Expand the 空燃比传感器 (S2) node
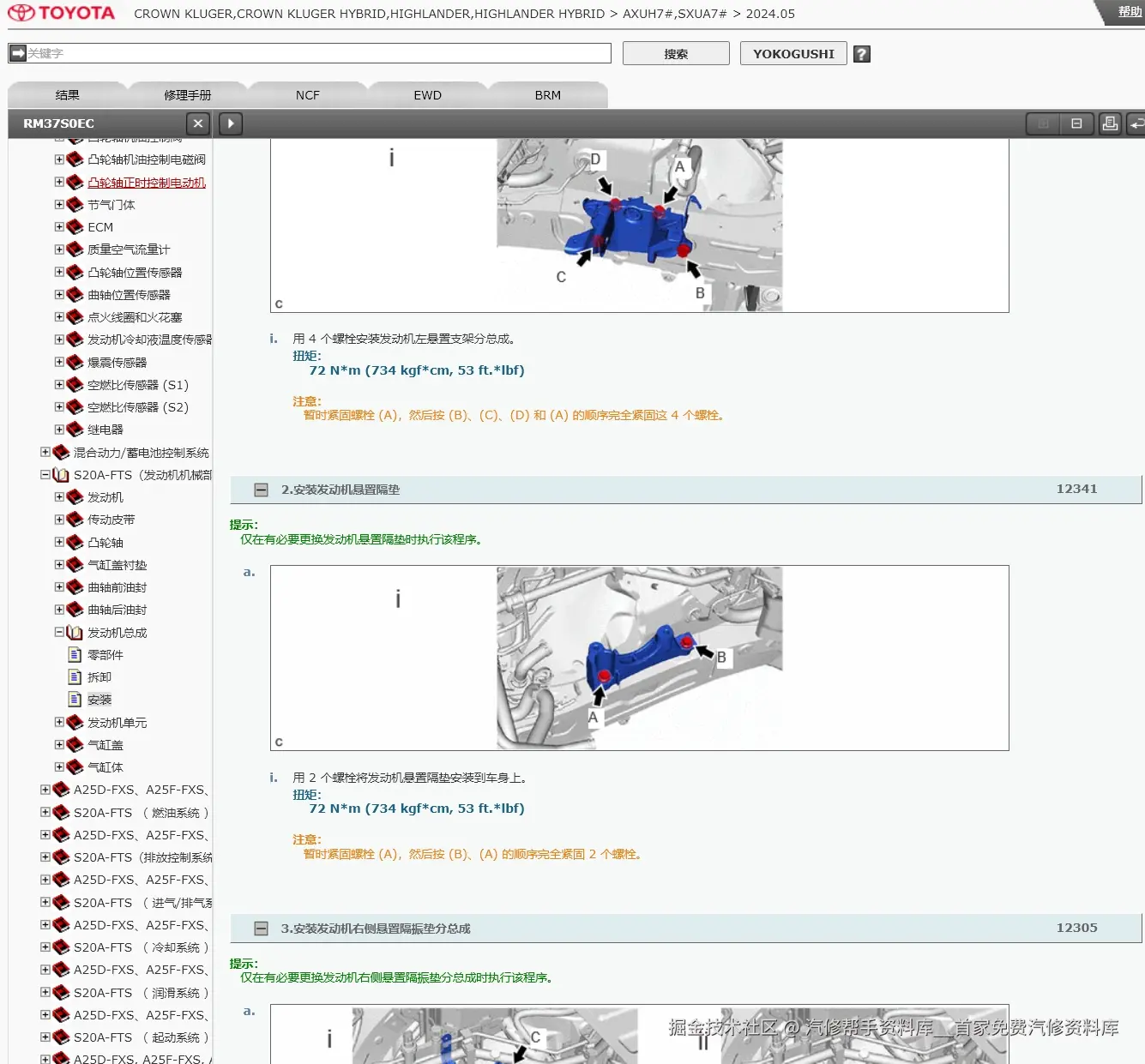 (x=59, y=406)
